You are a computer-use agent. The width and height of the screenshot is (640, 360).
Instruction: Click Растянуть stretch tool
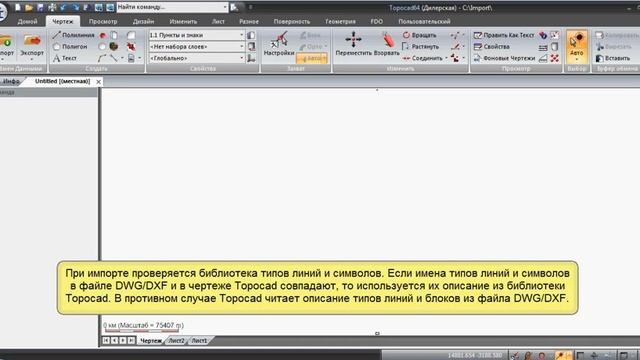pyautogui.click(x=420, y=47)
